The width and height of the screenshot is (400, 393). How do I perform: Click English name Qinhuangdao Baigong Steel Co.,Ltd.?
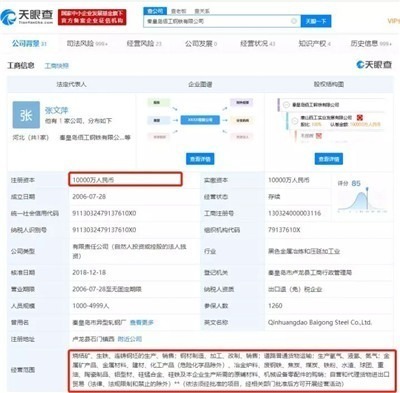click(x=320, y=322)
